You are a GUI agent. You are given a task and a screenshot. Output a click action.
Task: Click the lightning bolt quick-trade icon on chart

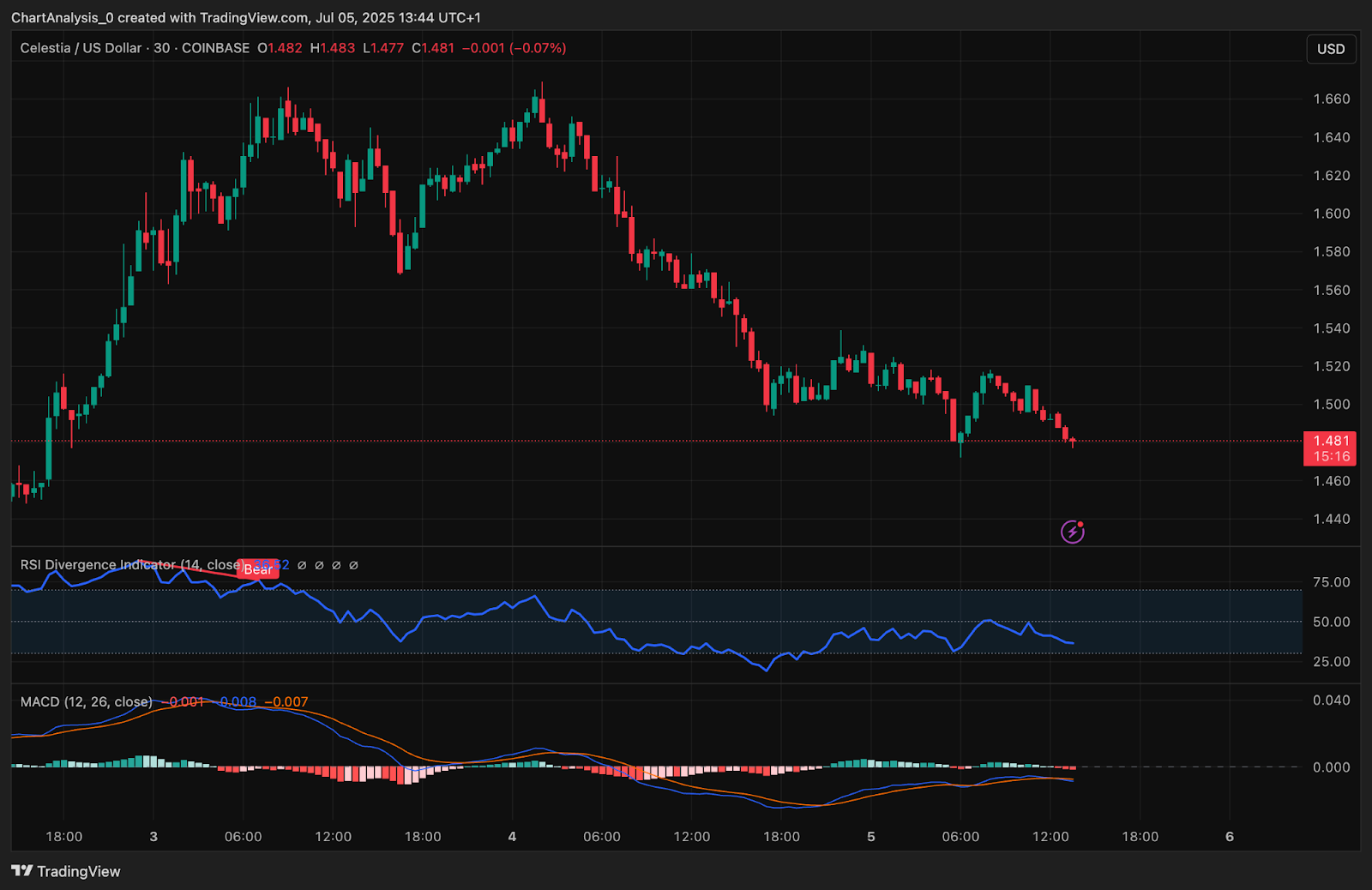(x=1073, y=531)
